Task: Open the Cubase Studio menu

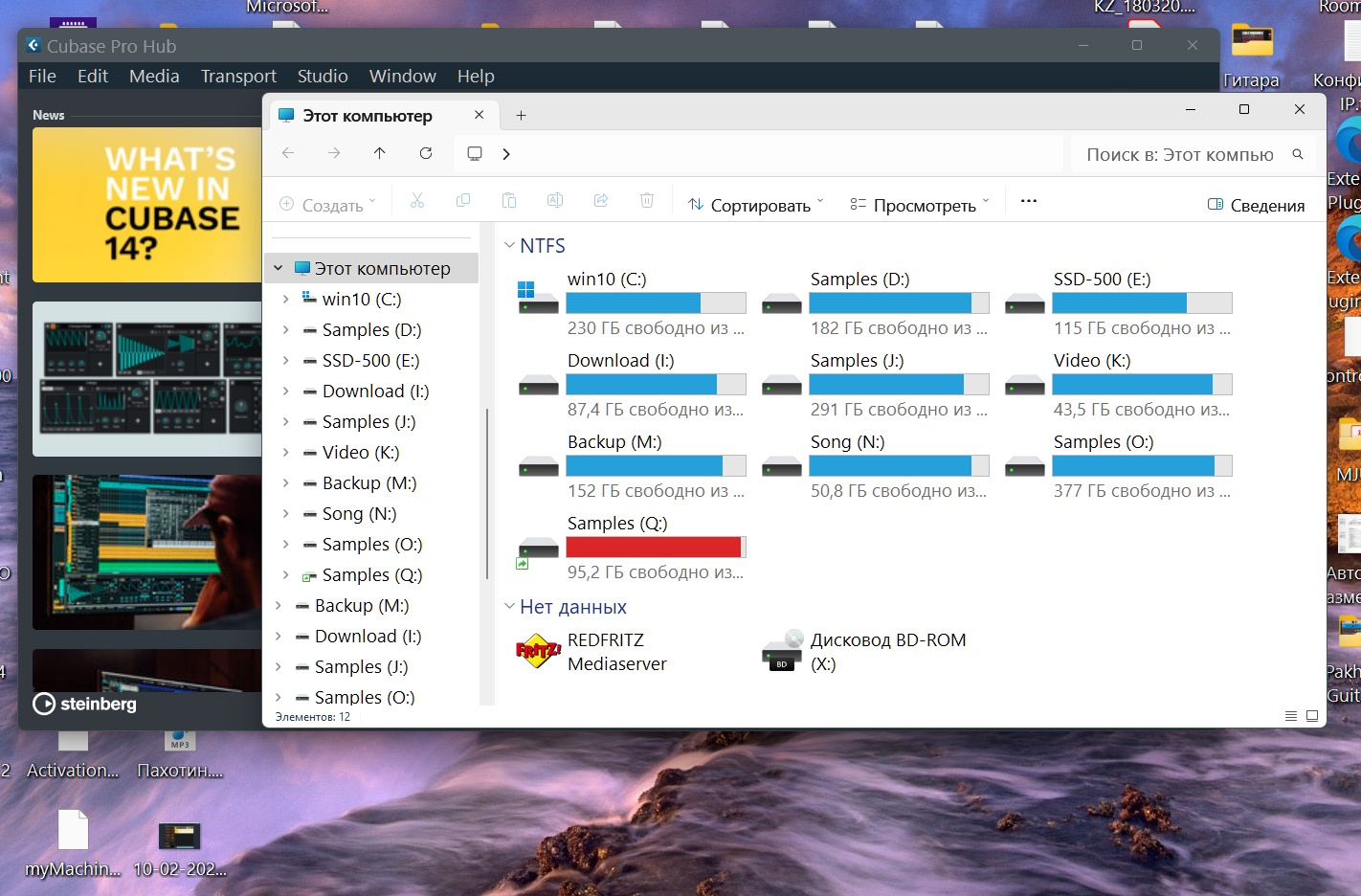Action: pyautogui.click(x=323, y=76)
